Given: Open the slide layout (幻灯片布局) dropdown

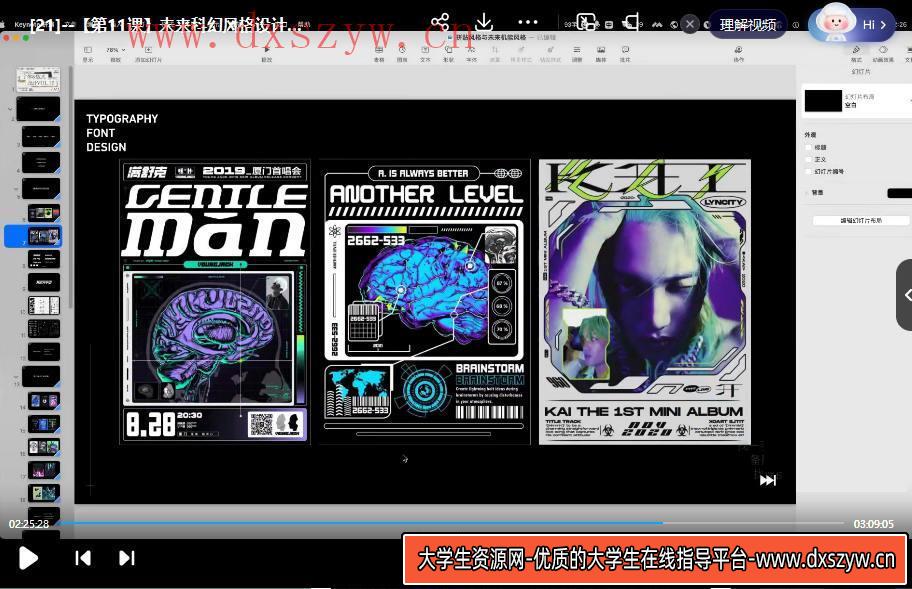Looking at the screenshot, I should [857, 101].
